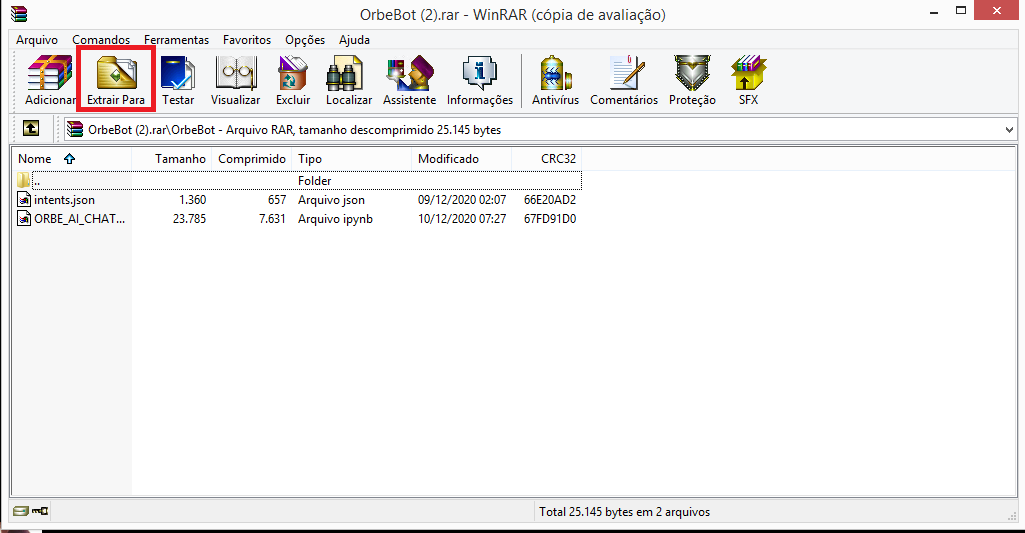Screen dimensions: 1025x533
Task: Click compressed value 657
Action: [277, 200]
